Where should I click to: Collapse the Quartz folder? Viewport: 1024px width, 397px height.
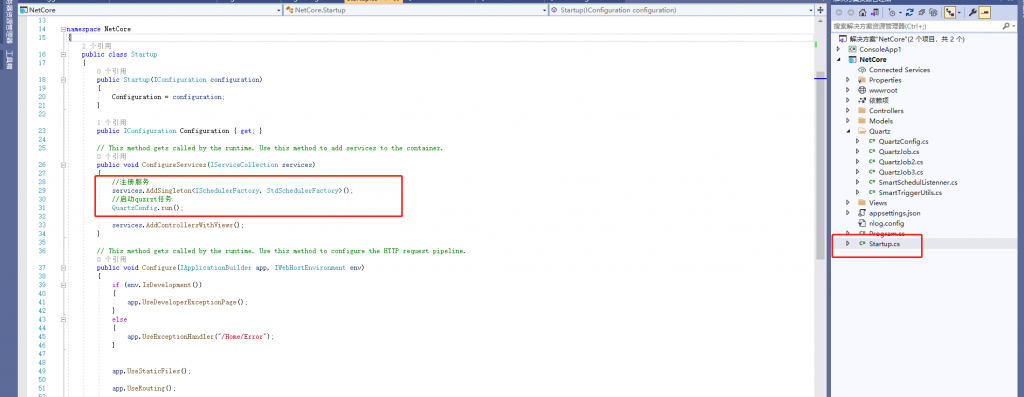click(x=848, y=131)
